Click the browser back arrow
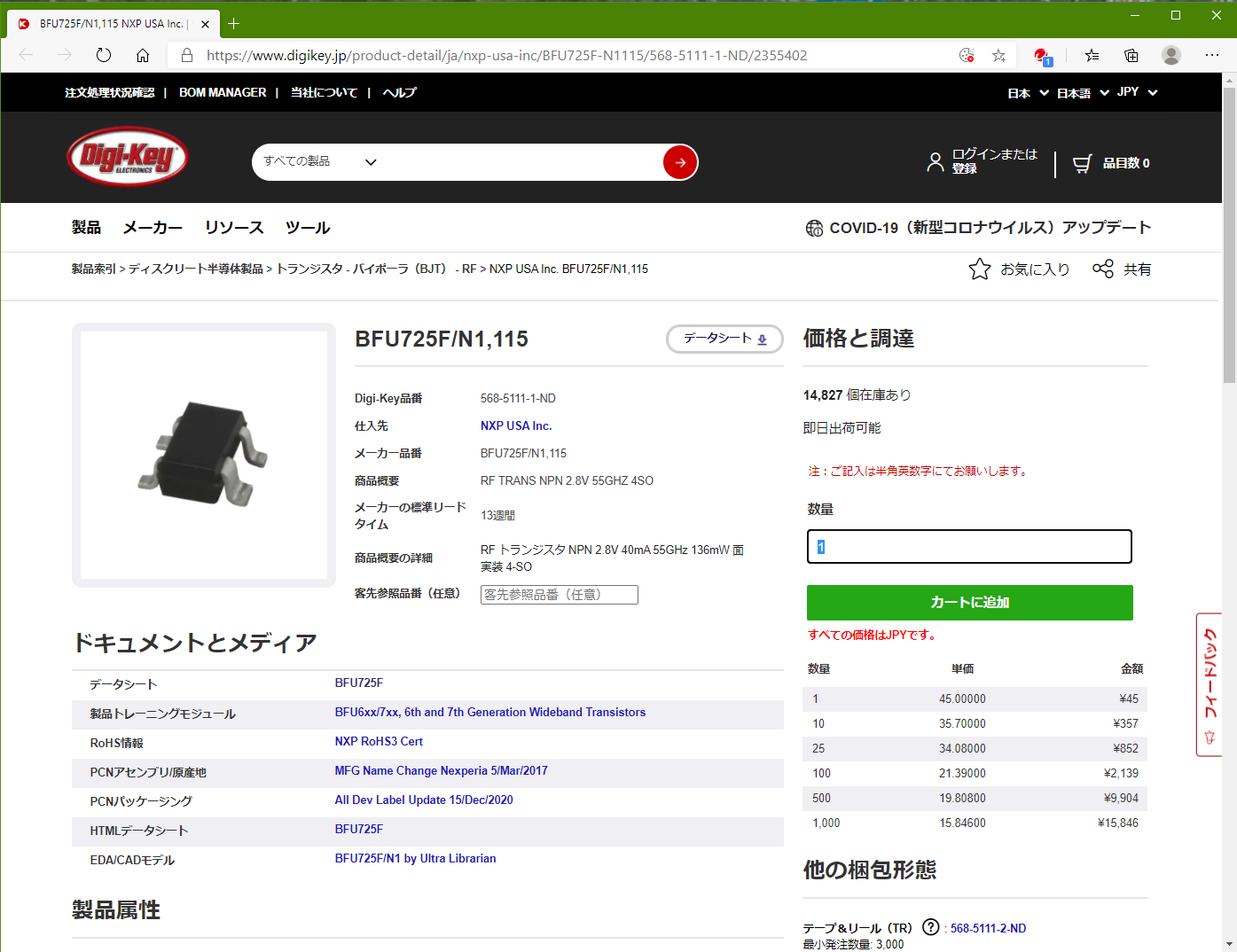Viewport: 1237px width, 952px height. click(x=26, y=55)
